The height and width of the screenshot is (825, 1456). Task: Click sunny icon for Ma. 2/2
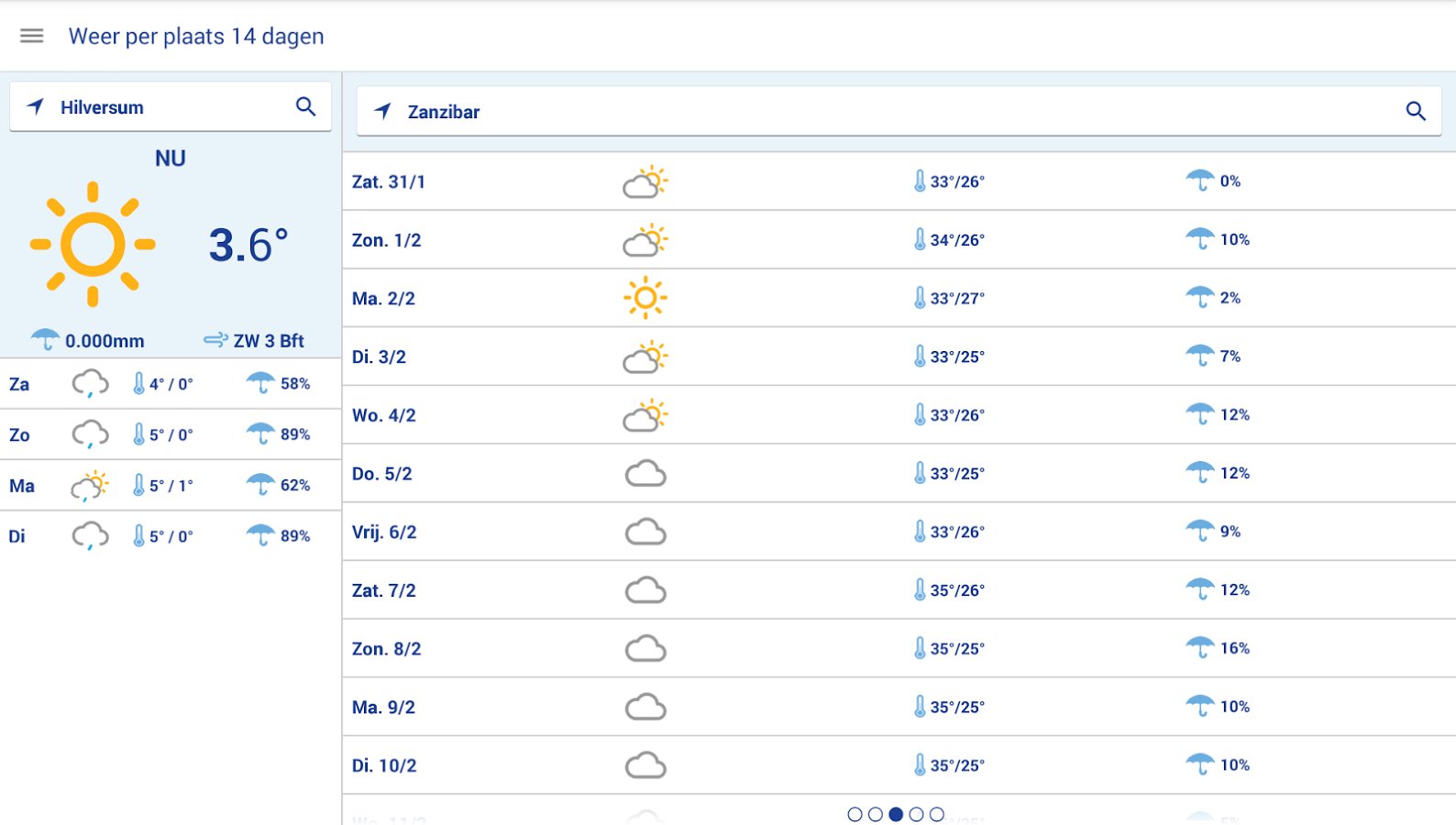(x=645, y=298)
